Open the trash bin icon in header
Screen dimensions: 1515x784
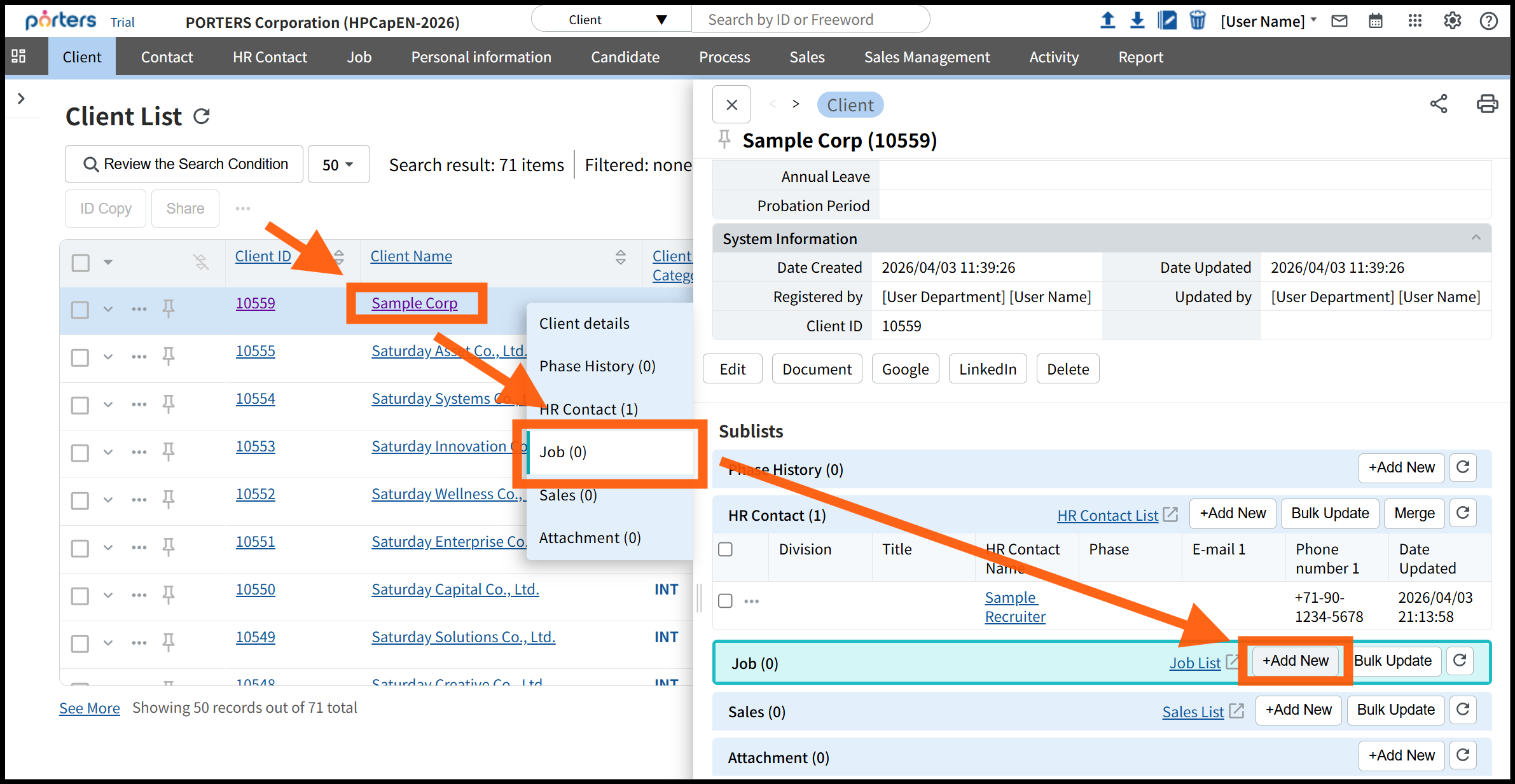[x=1197, y=20]
